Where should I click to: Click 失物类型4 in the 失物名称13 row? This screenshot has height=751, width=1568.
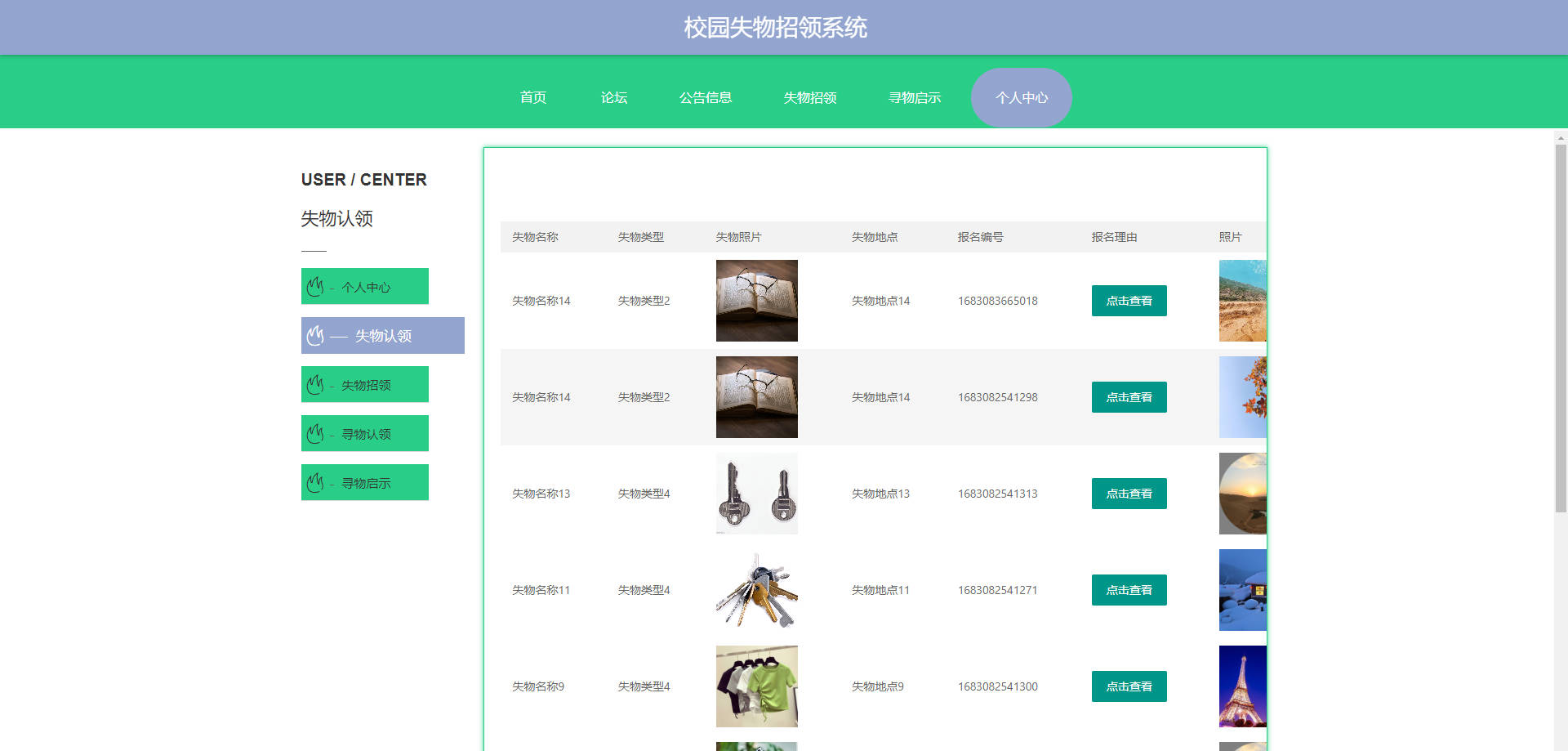(644, 494)
